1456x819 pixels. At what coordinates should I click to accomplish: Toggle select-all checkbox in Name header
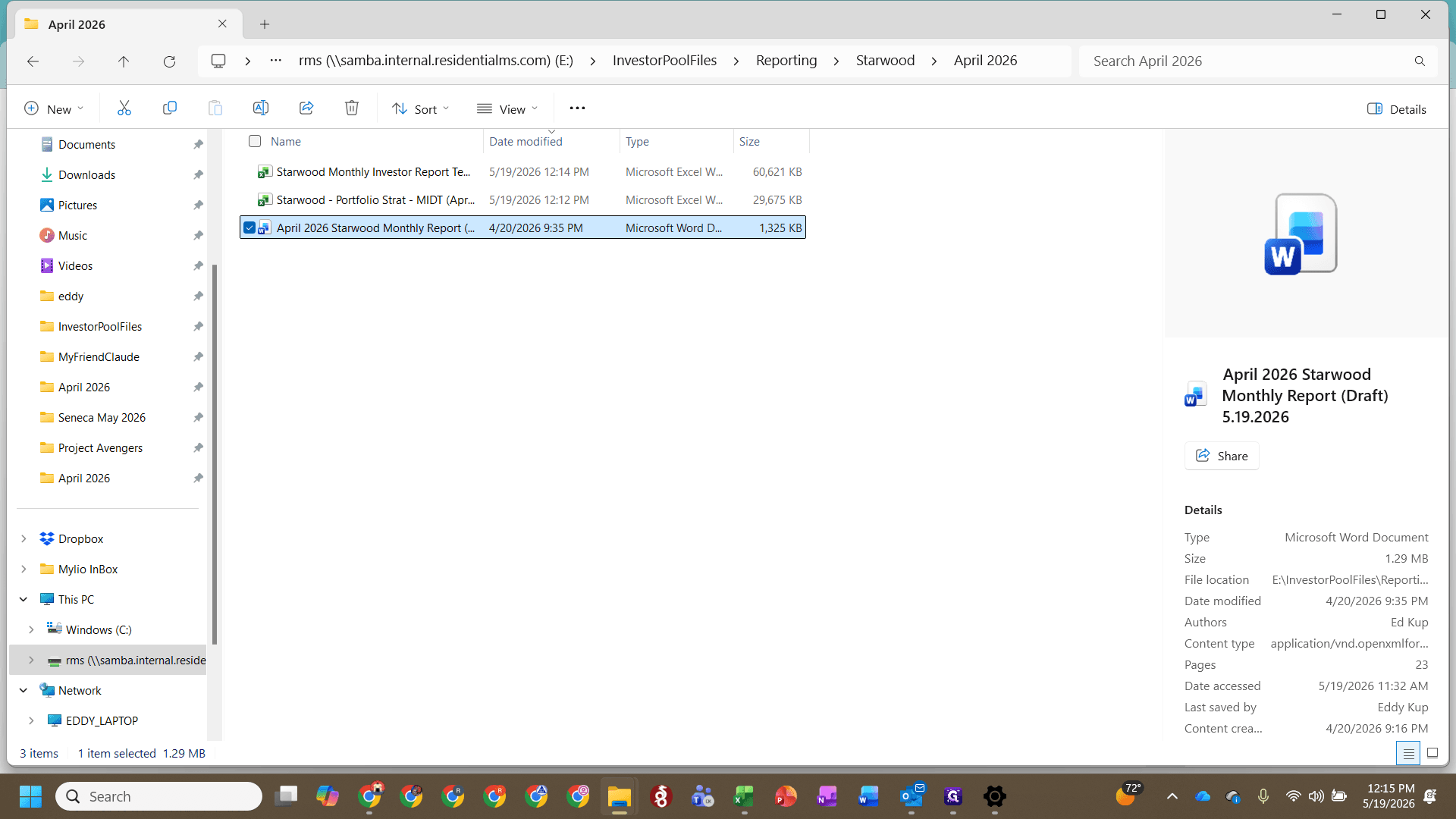255,141
